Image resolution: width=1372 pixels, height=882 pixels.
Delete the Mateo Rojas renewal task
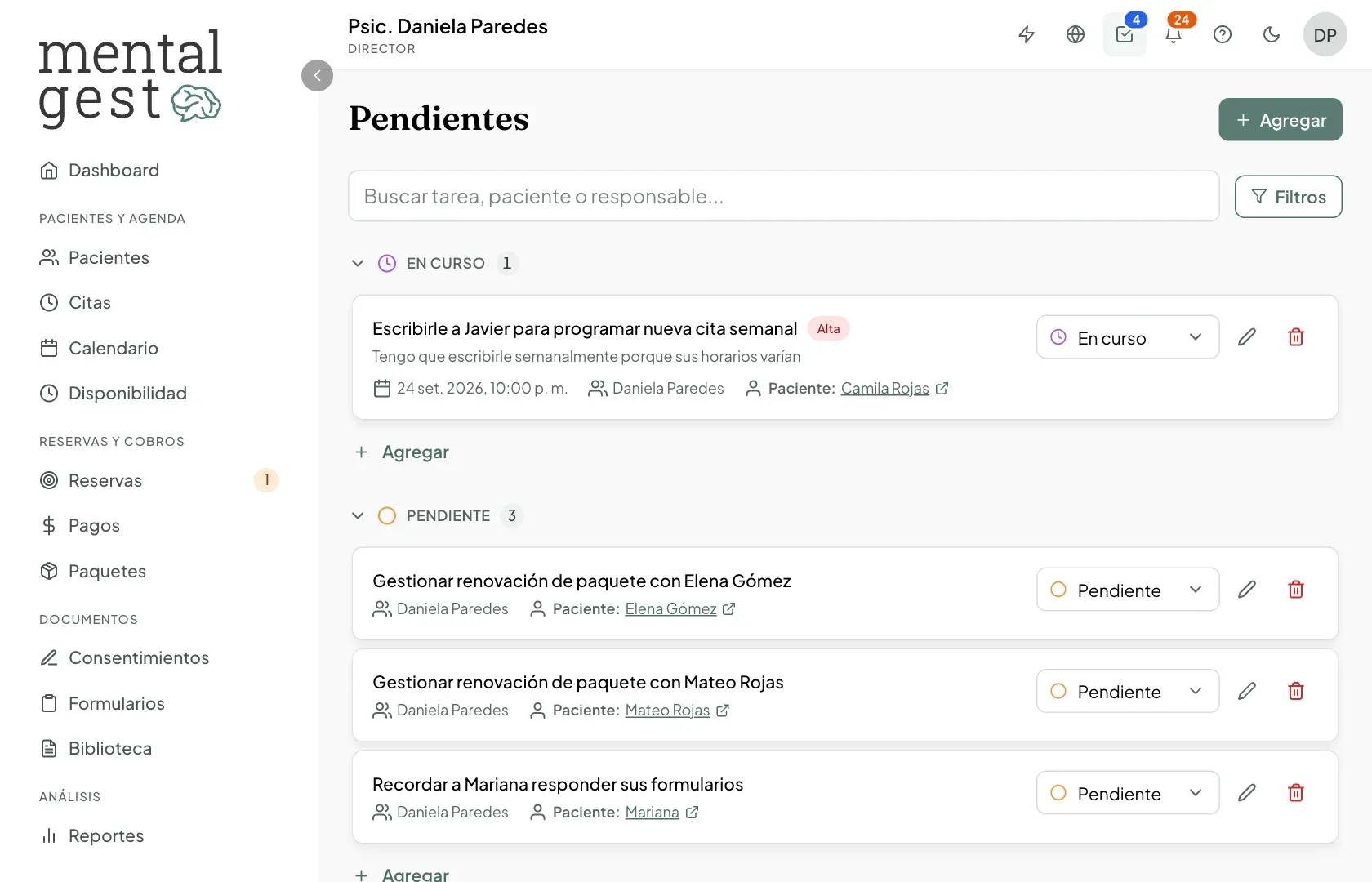tap(1296, 692)
